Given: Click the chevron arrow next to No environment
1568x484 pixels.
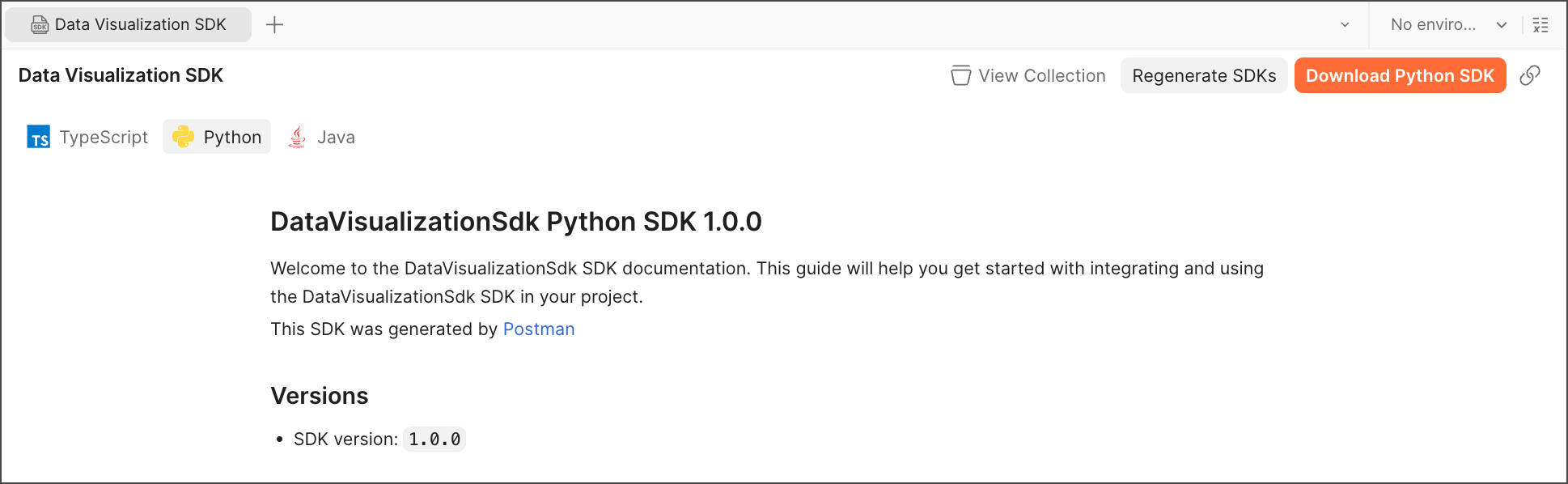Looking at the screenshot, I should pyautogui.click(x=1502, y=25).
